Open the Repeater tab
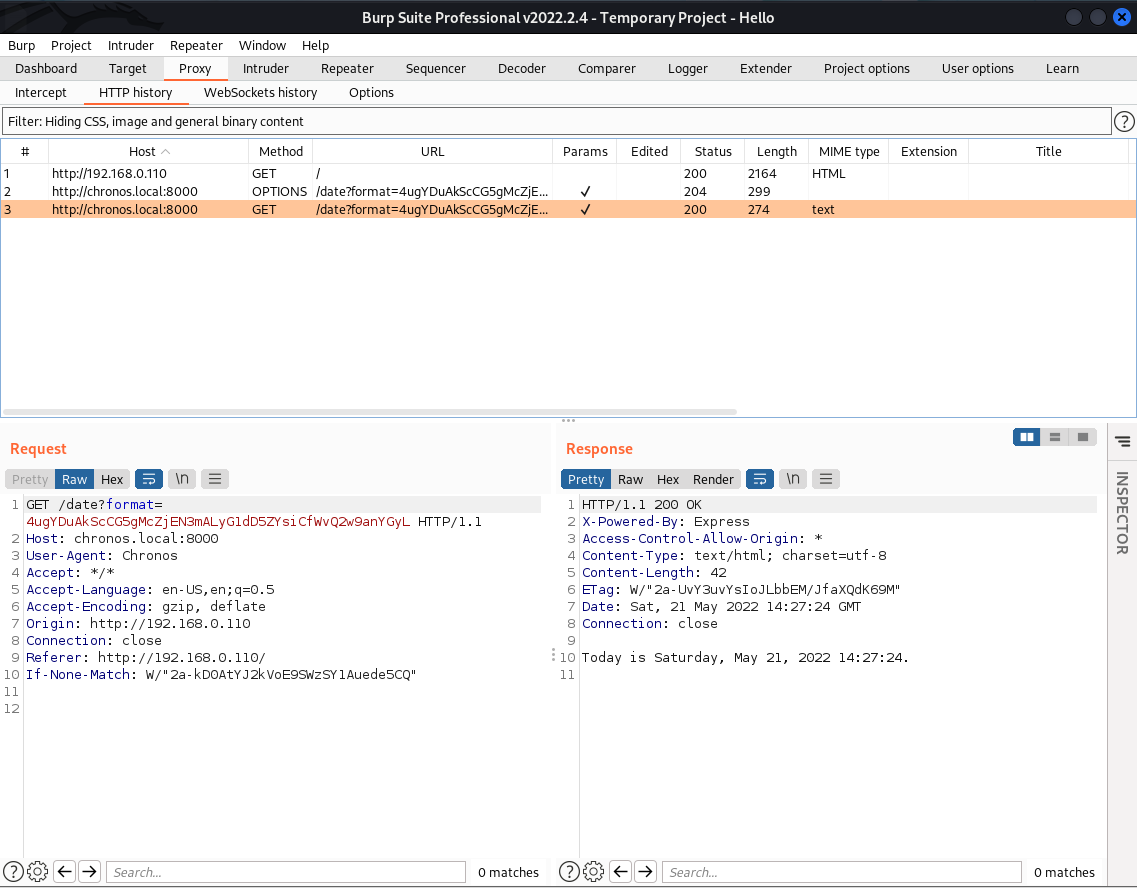Viewport: 1137px width, 888px height. pyautogui.click(x=347, y=68)
